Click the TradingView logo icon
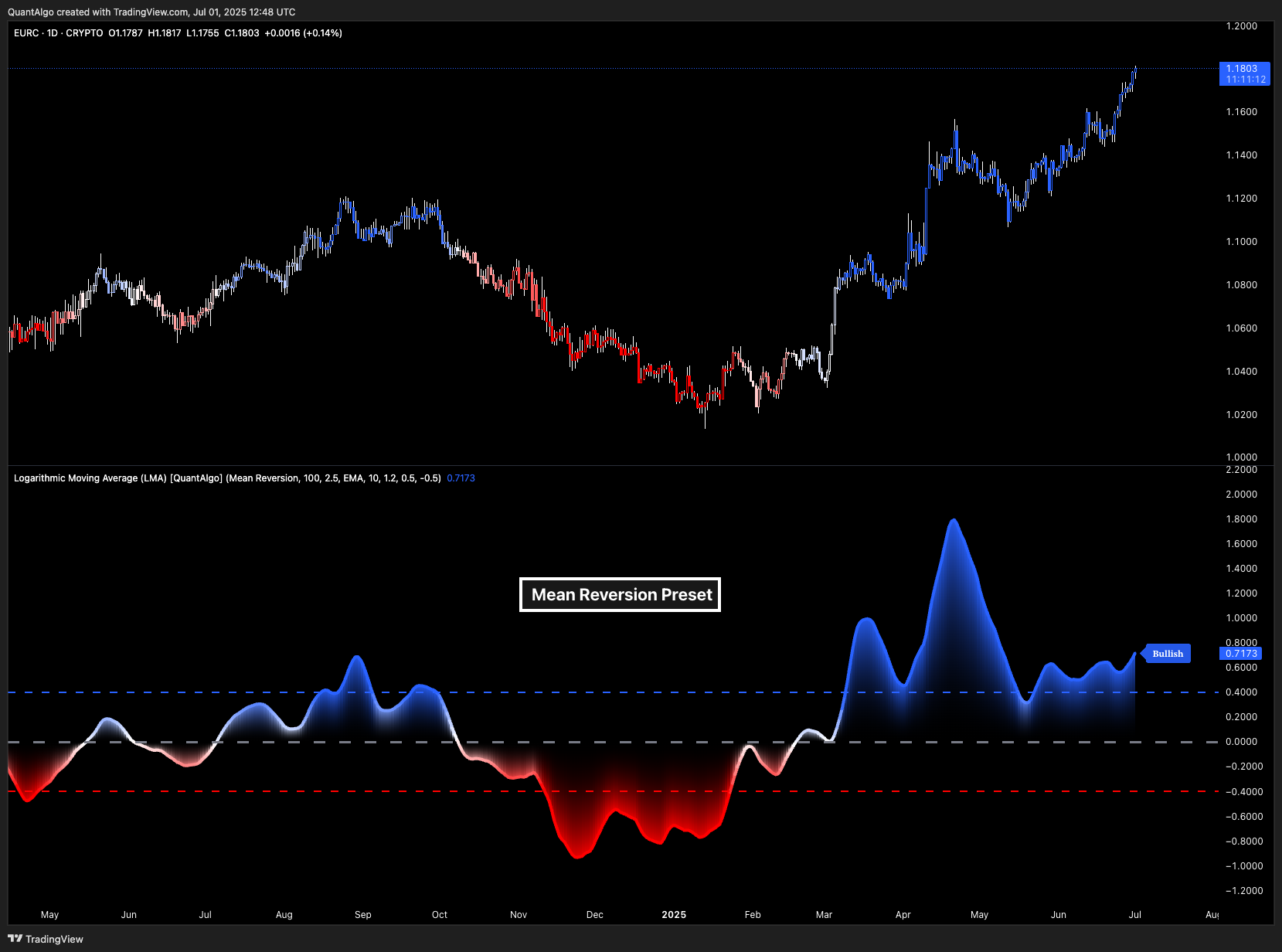The width and height of the screenshot is (1282, 952). click(15, 939)
